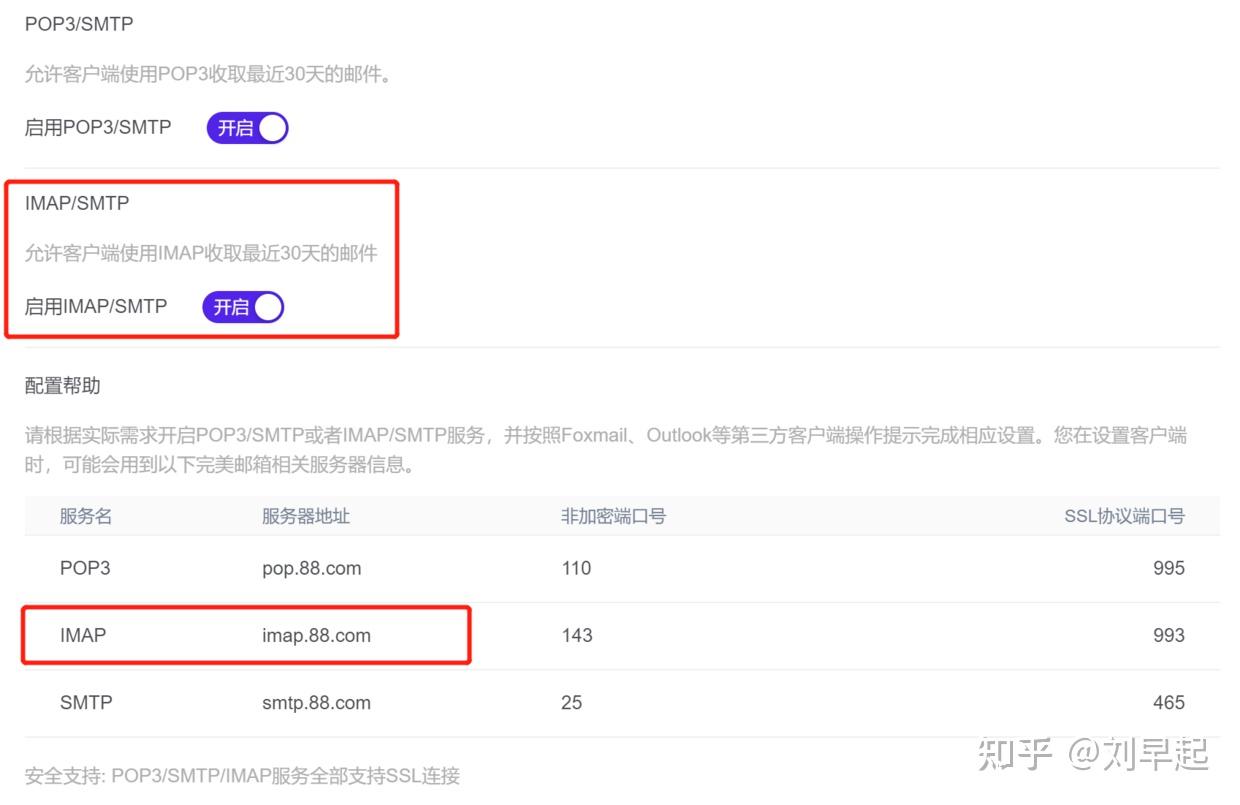
Task: Select the IMAP/SMTP section heading
Action: pyautogui.click(x=76, y=203)
